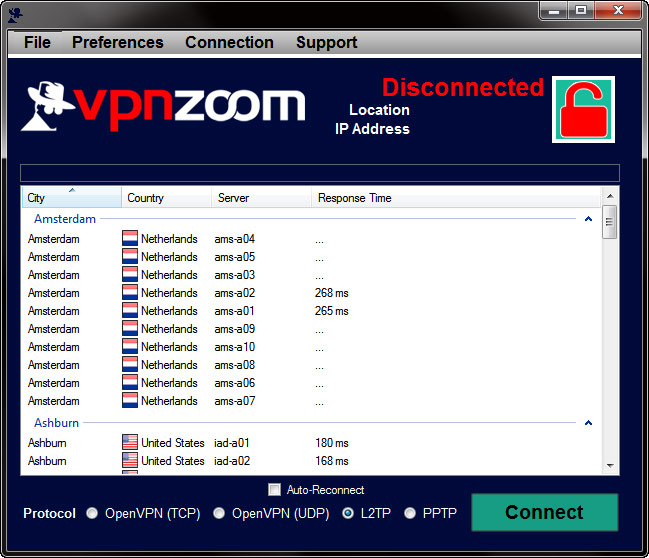This screenshot has width=649, height=558.
Task: Click the Netherlands flag for ams-a06
Action: coord(130,382)
